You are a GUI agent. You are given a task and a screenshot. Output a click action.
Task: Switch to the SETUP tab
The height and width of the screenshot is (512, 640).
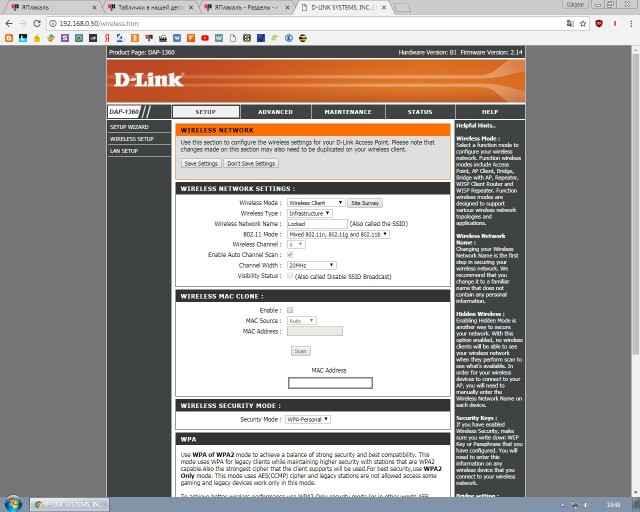[206, 112]
